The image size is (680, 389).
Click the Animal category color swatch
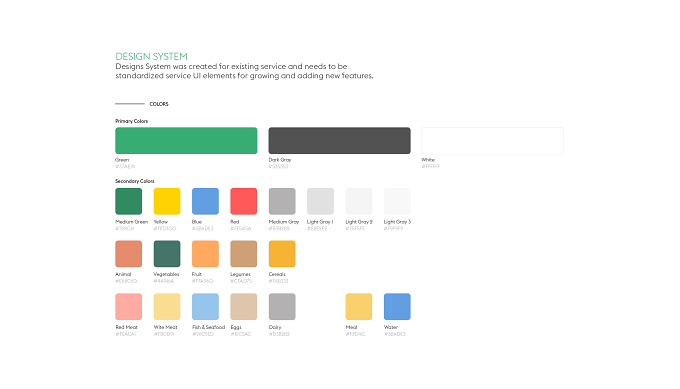[x=129, y=254]
